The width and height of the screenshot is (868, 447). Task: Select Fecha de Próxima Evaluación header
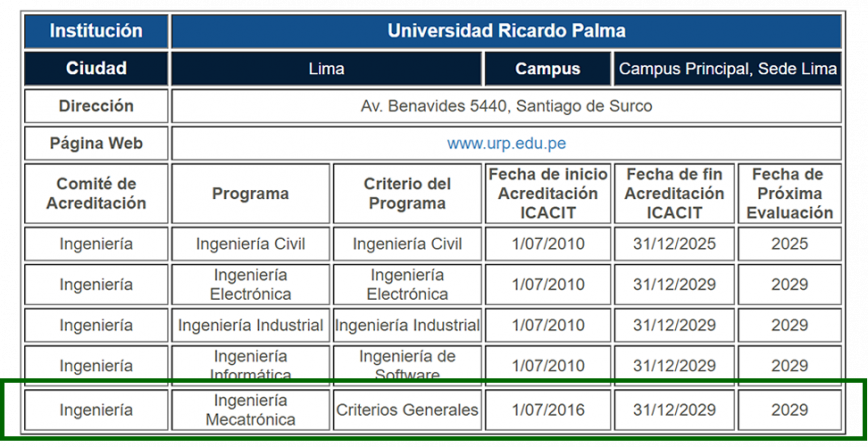[x=789, y=193]
